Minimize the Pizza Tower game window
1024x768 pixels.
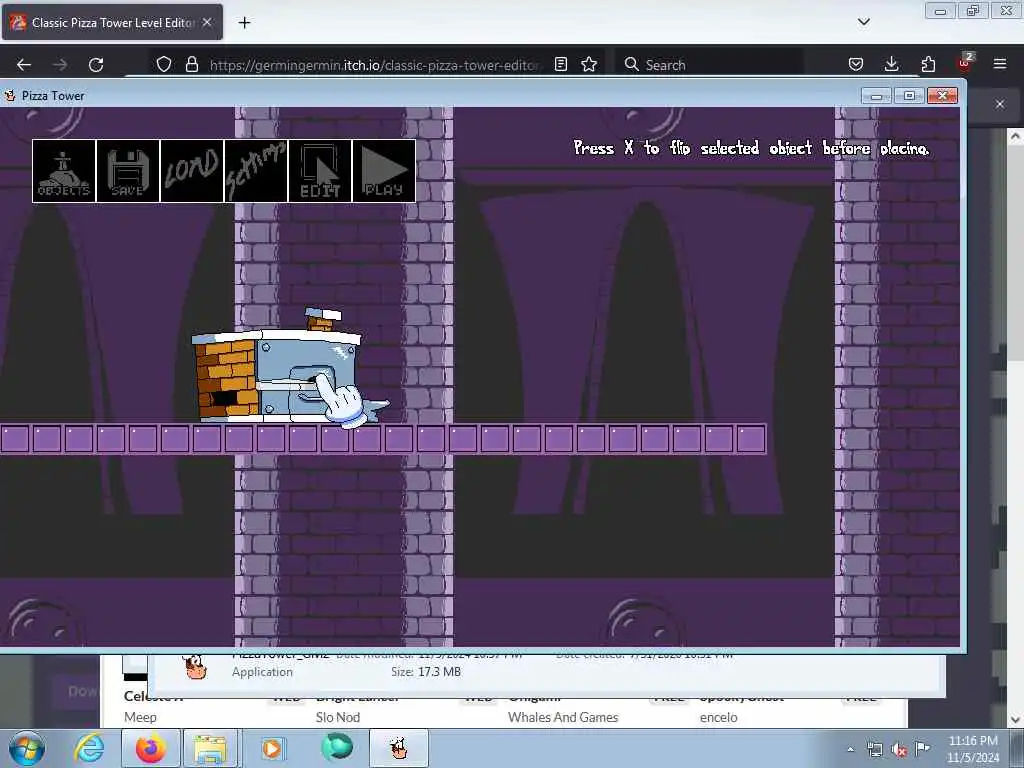click(876, 96)
